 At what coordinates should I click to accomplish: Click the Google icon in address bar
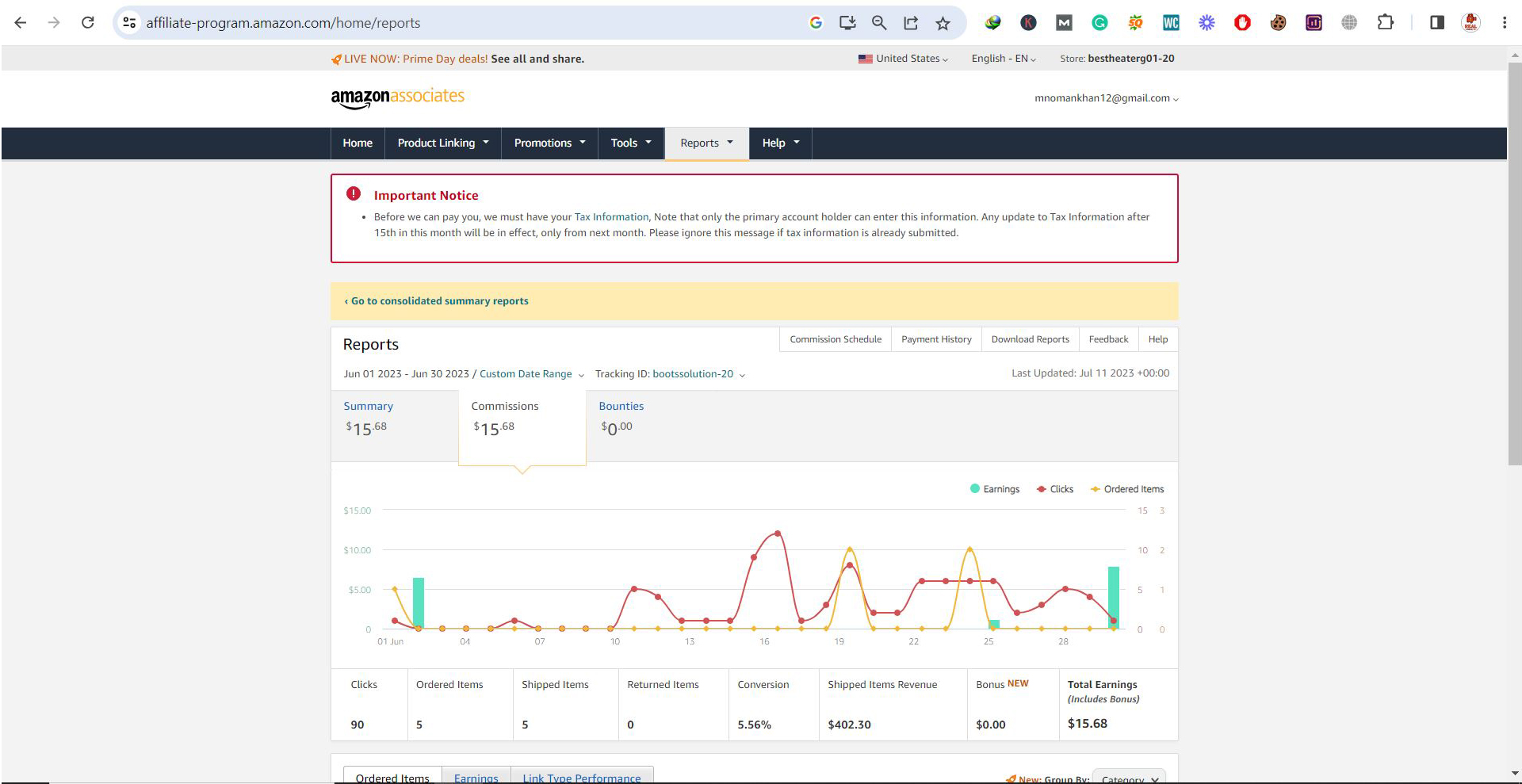pyautogui.click(x=816, y=23)
